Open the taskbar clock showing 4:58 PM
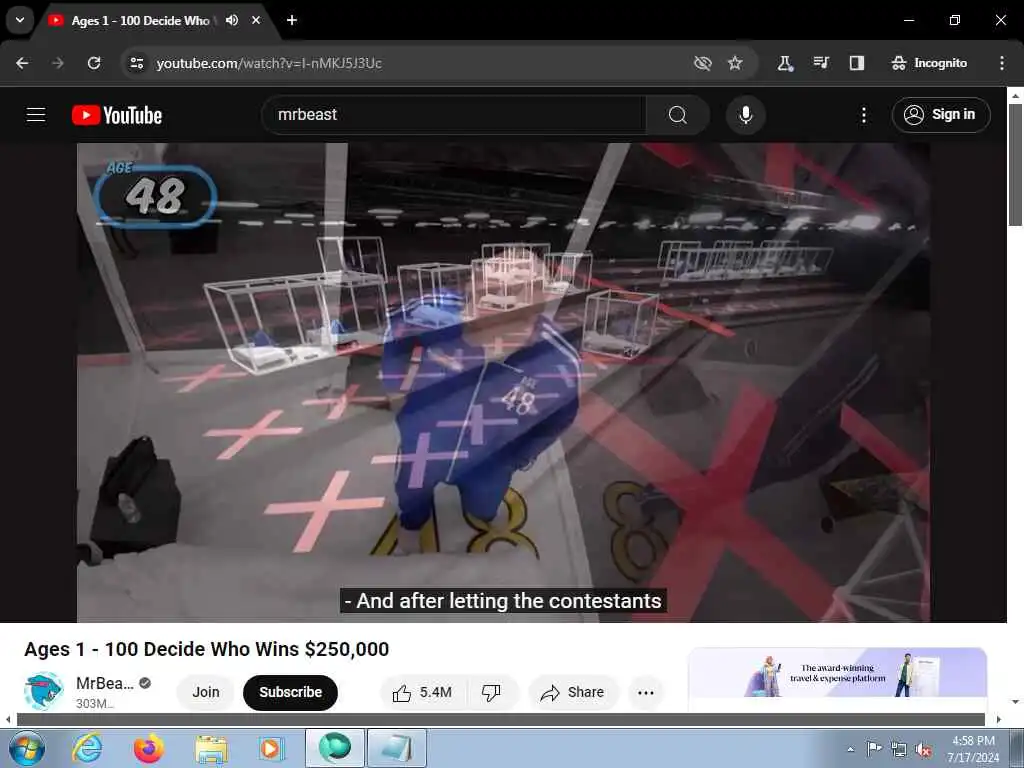Viewport: 1024px width, 768px height. (x=973, y=749)
